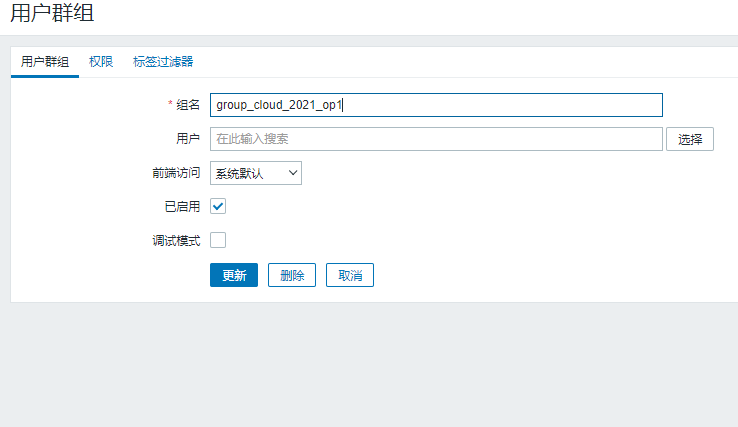The height and width of the screenshot is (427, 738).
Task: Click the 已启用 label text
Action: (x=181, y=206)
